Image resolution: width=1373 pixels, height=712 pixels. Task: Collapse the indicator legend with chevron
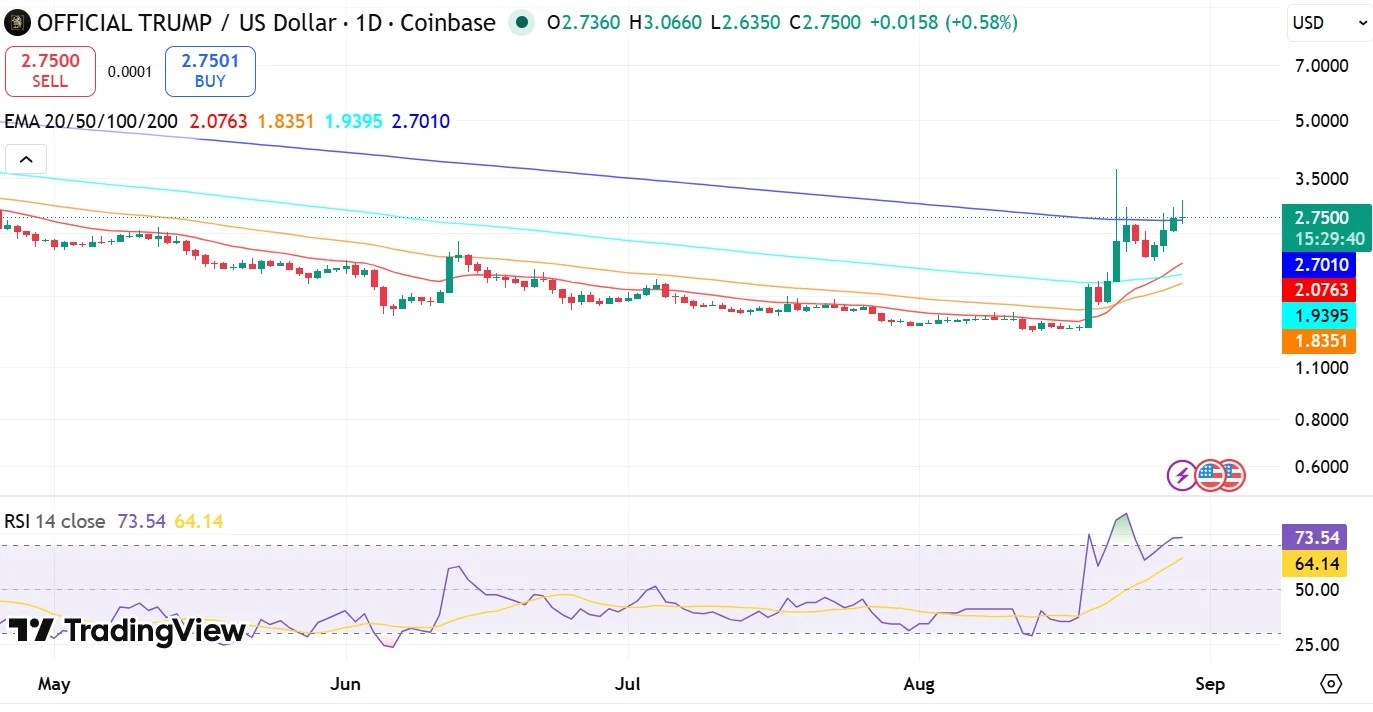click(26, 159)
